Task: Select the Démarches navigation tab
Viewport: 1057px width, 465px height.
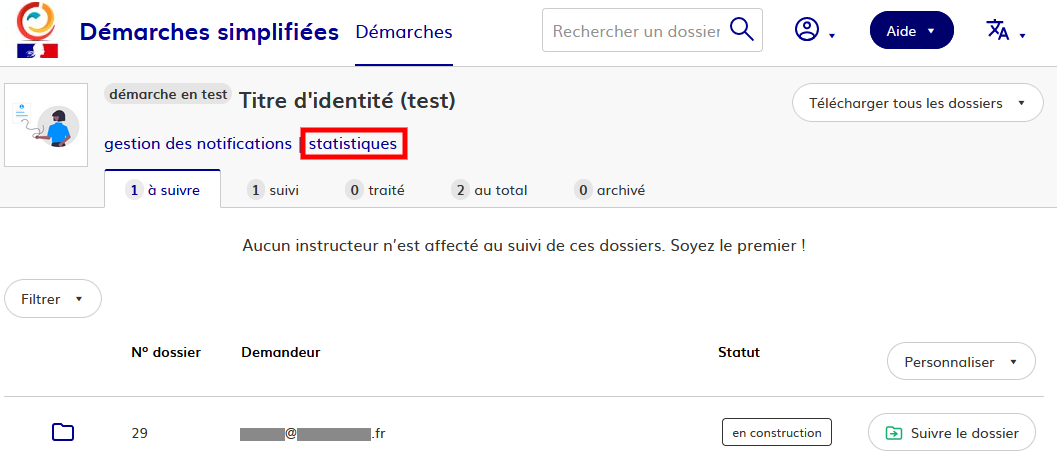Action: point(404,32)
